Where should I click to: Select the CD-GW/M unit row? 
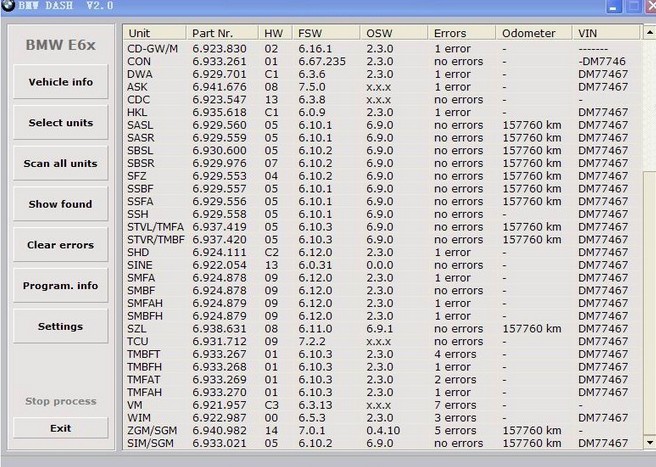(383, 49)
